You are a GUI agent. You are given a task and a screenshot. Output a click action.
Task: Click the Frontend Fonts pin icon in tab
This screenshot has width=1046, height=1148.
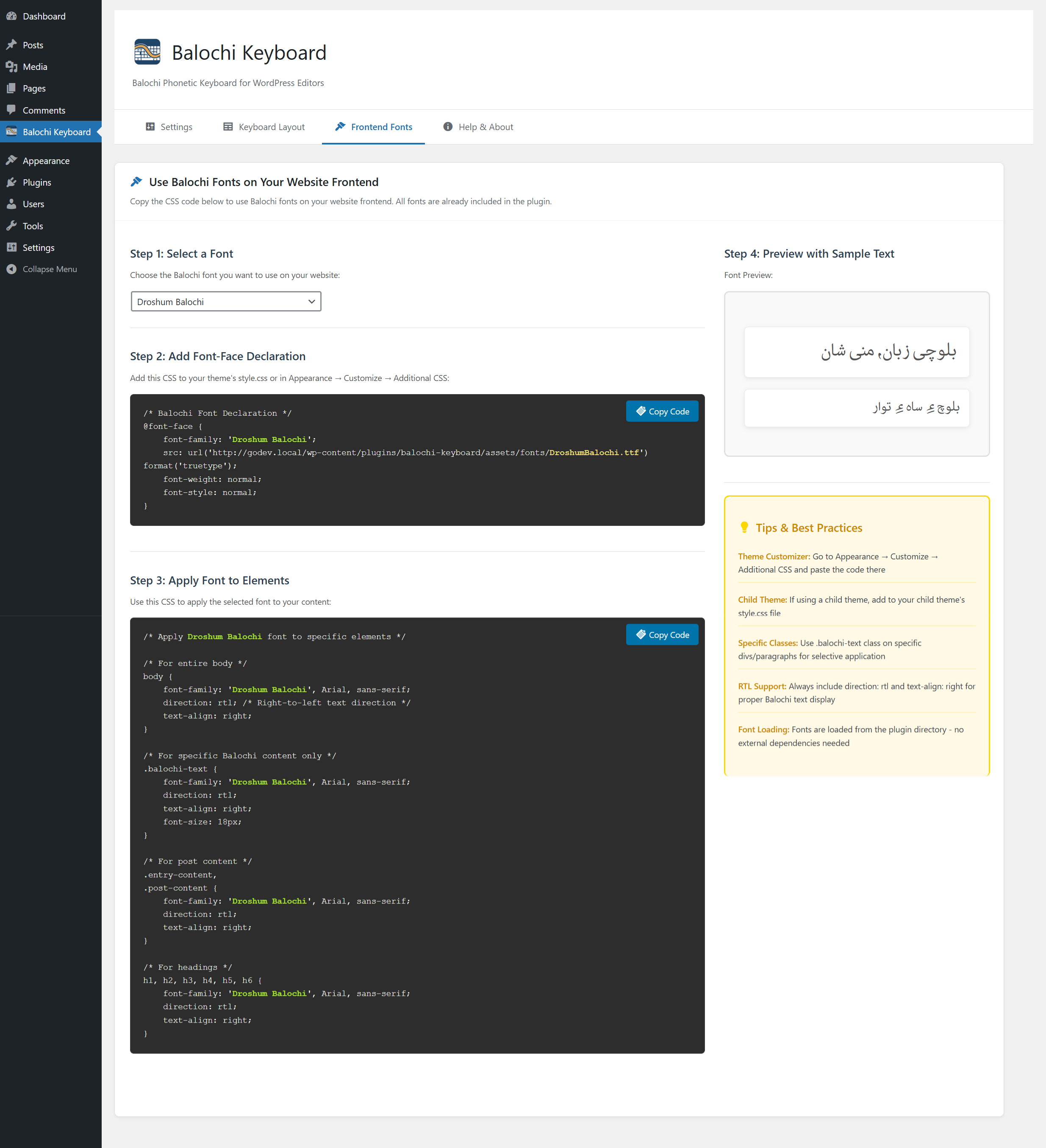point(340,126)
